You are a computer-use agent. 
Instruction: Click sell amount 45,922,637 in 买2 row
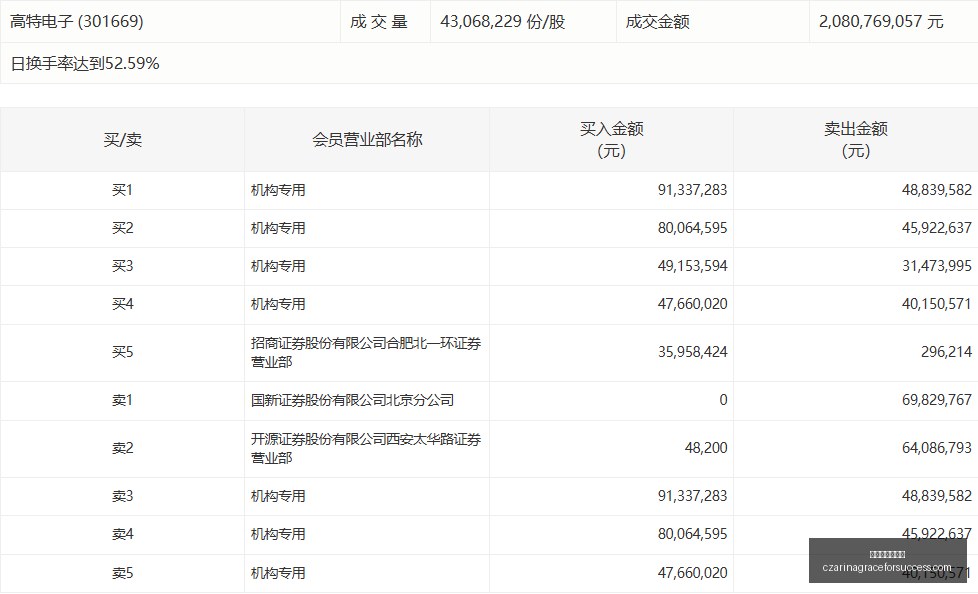click(x=937, y=228)
